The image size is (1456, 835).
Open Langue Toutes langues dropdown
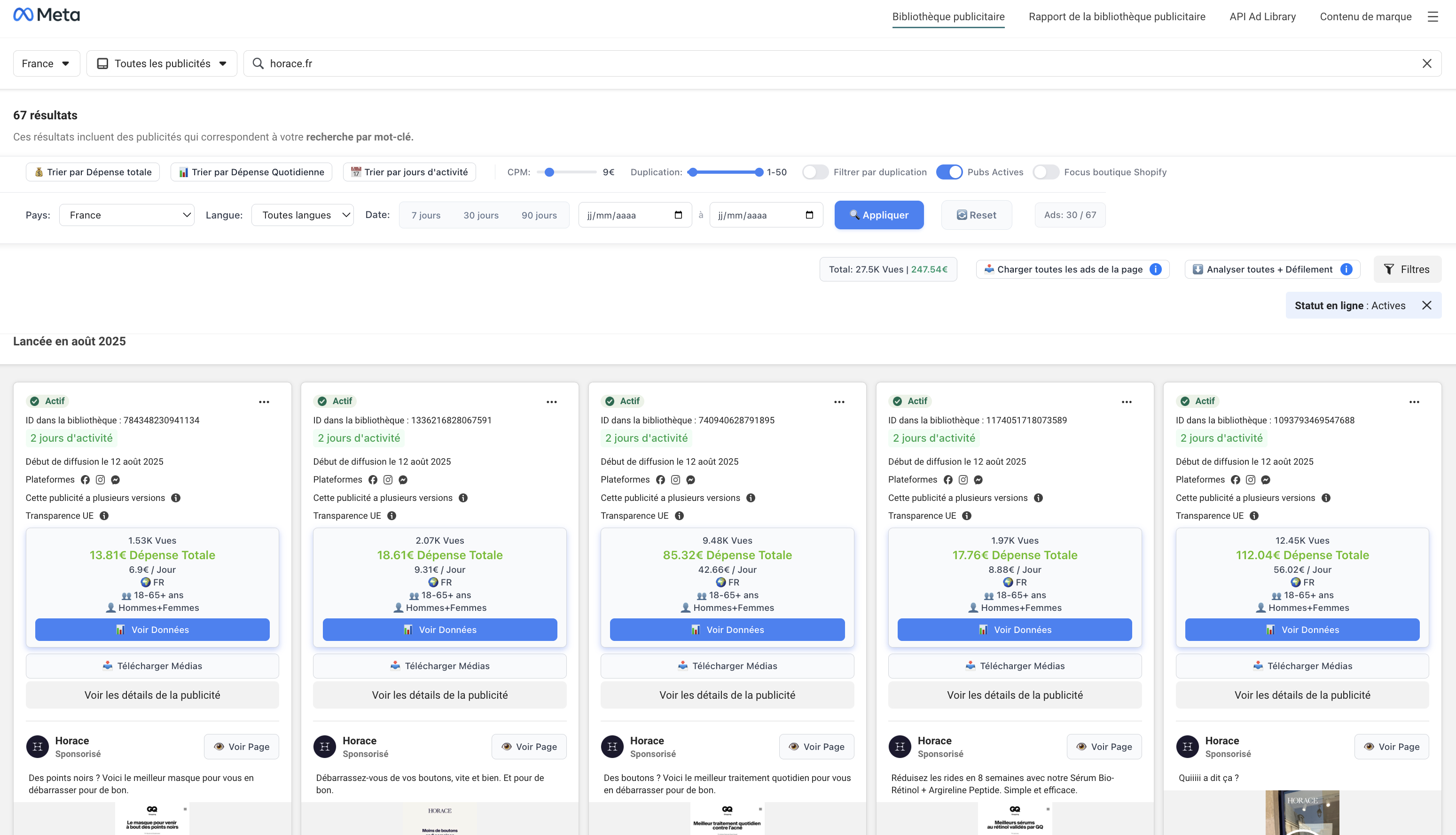pyautogui.click(x=302, y=215)
